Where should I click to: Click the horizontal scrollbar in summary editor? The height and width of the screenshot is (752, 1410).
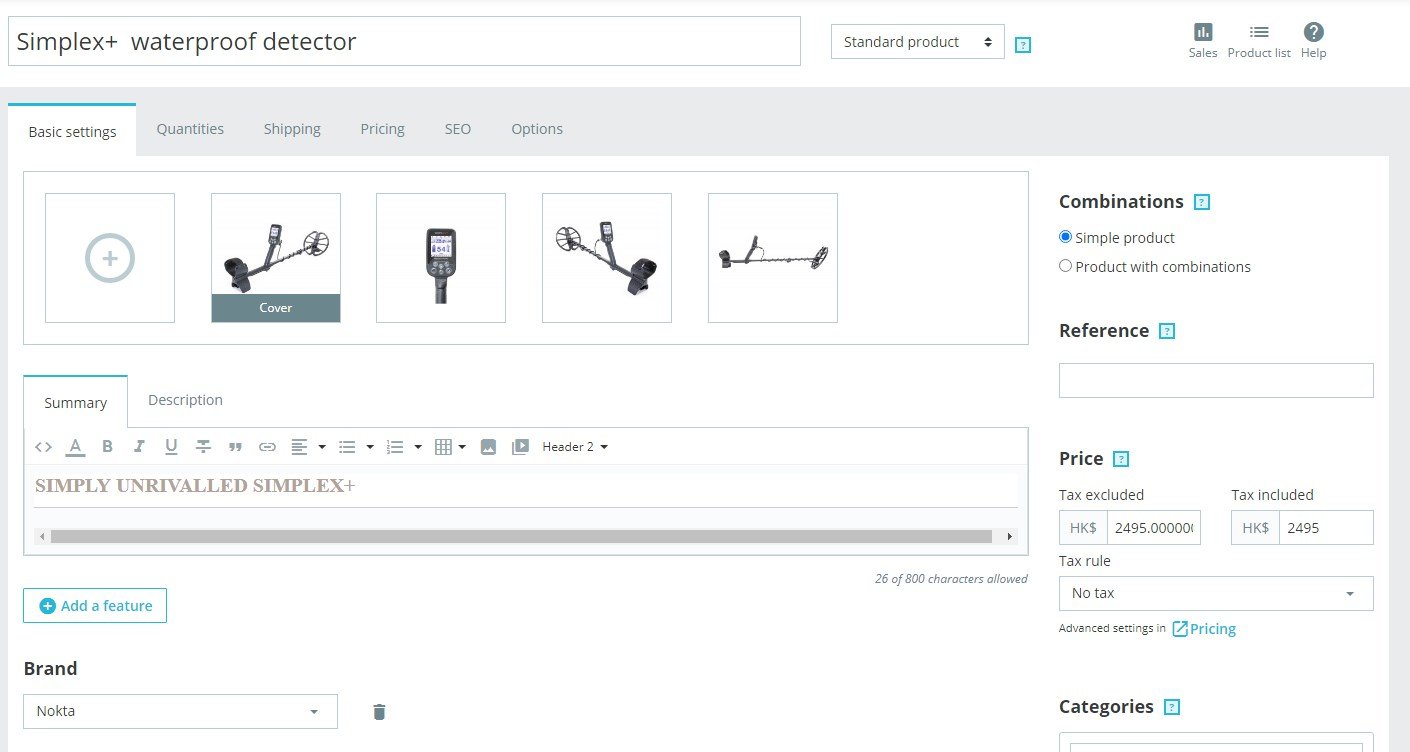[521, 537]
